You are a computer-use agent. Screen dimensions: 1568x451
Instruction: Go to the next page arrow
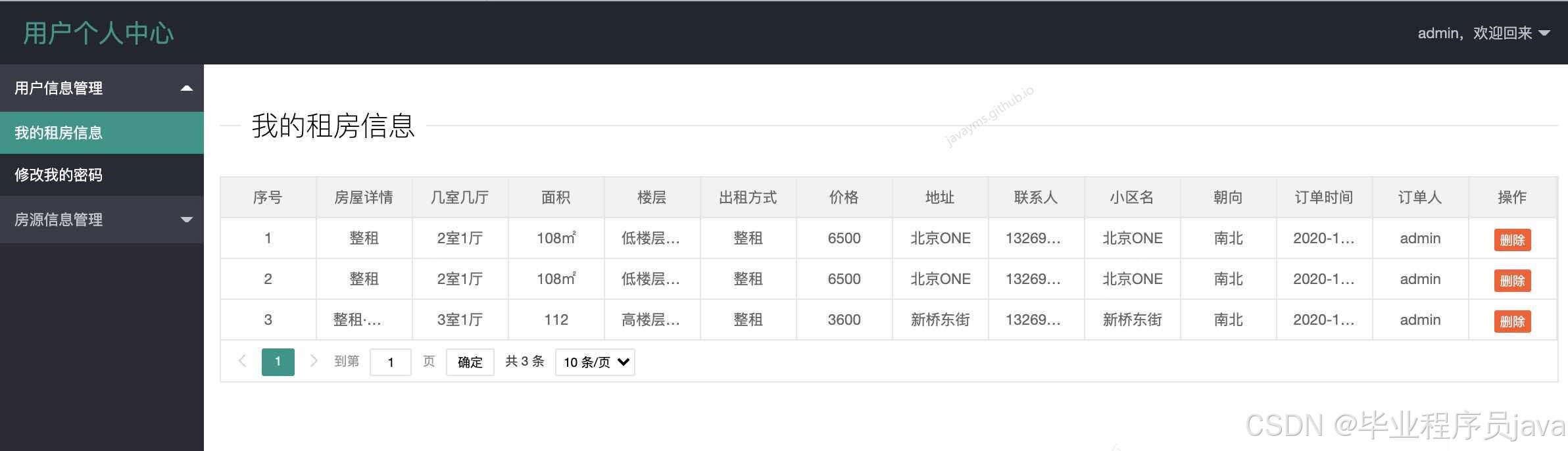point(314,361)
